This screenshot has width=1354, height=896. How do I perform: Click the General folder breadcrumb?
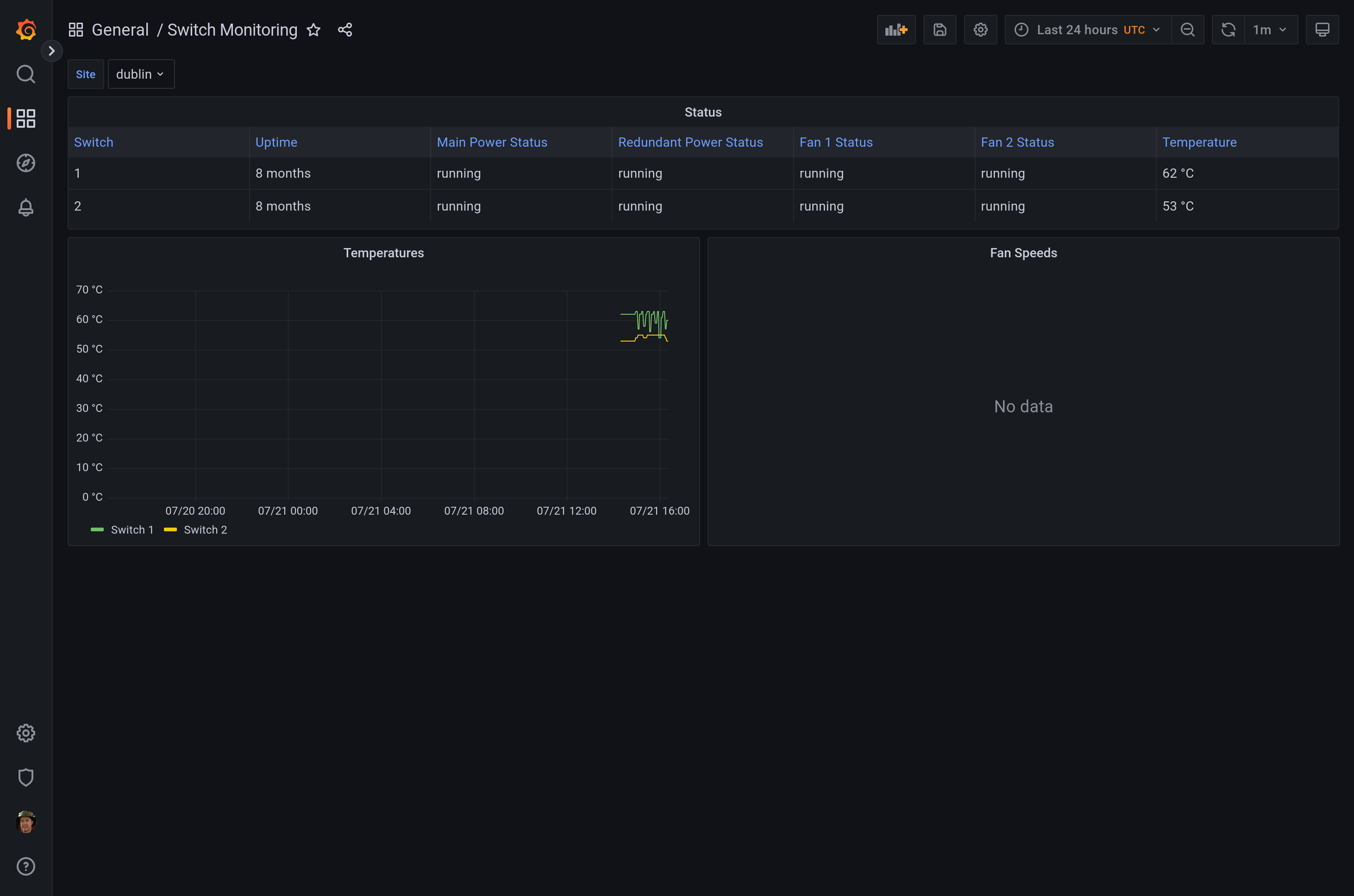[x=120, y=30]
